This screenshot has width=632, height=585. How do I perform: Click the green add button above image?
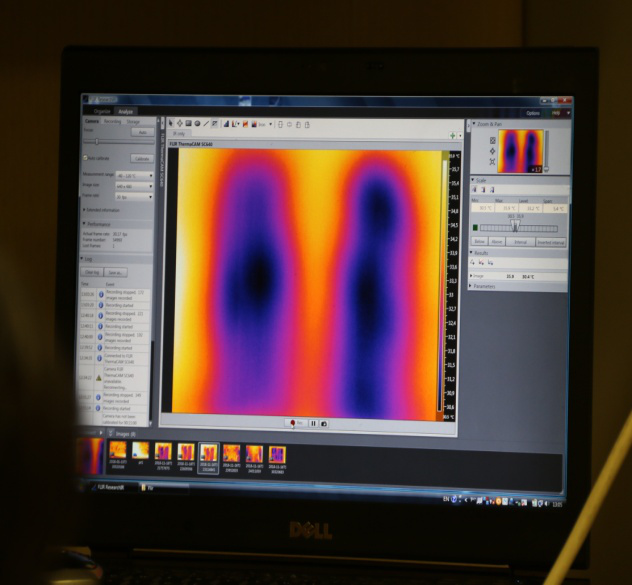[454, 134]
